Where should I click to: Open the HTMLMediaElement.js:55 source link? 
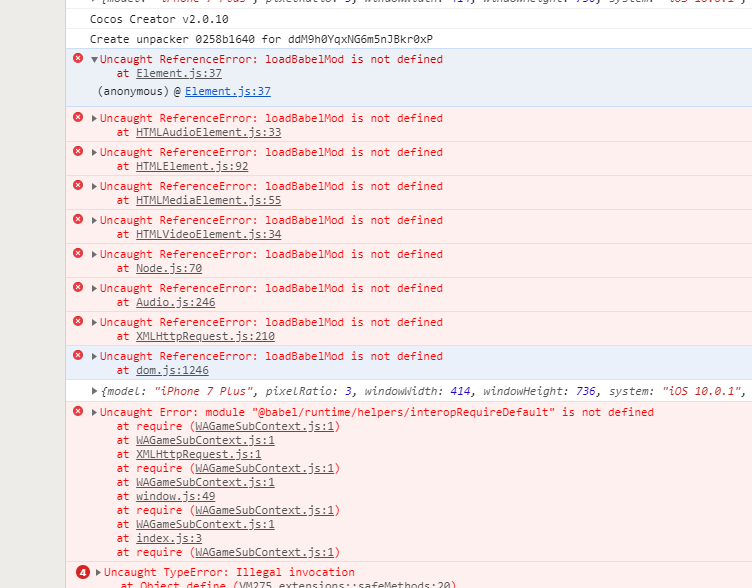(x=209, y=200)
